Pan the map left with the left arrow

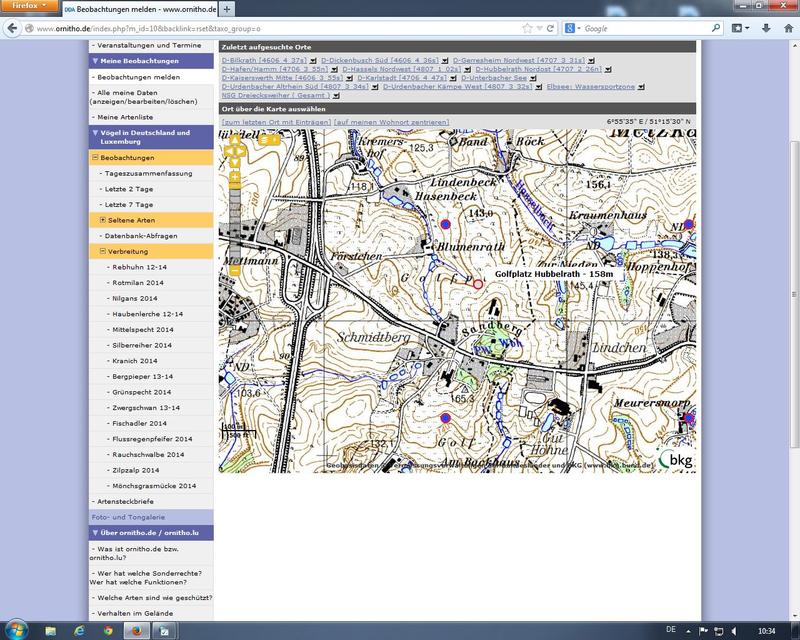point(229,151)
